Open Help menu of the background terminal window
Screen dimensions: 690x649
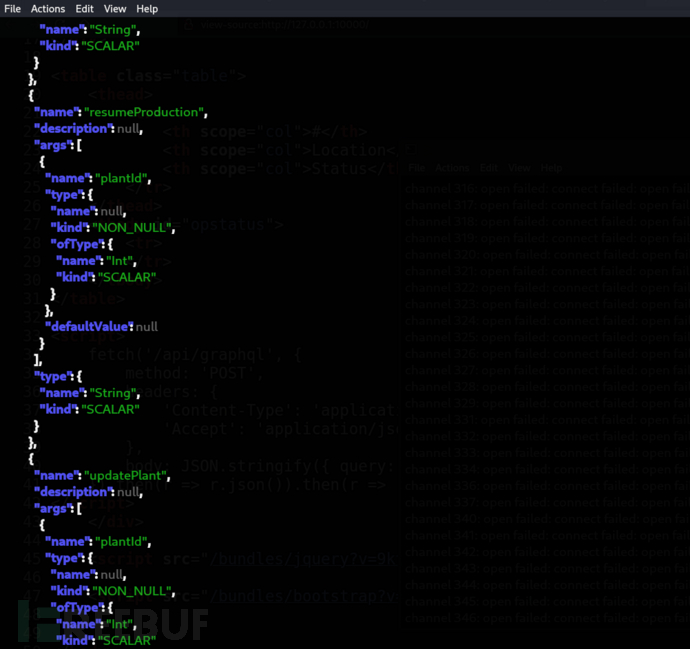pyautogui.click(x=551, y=168)
